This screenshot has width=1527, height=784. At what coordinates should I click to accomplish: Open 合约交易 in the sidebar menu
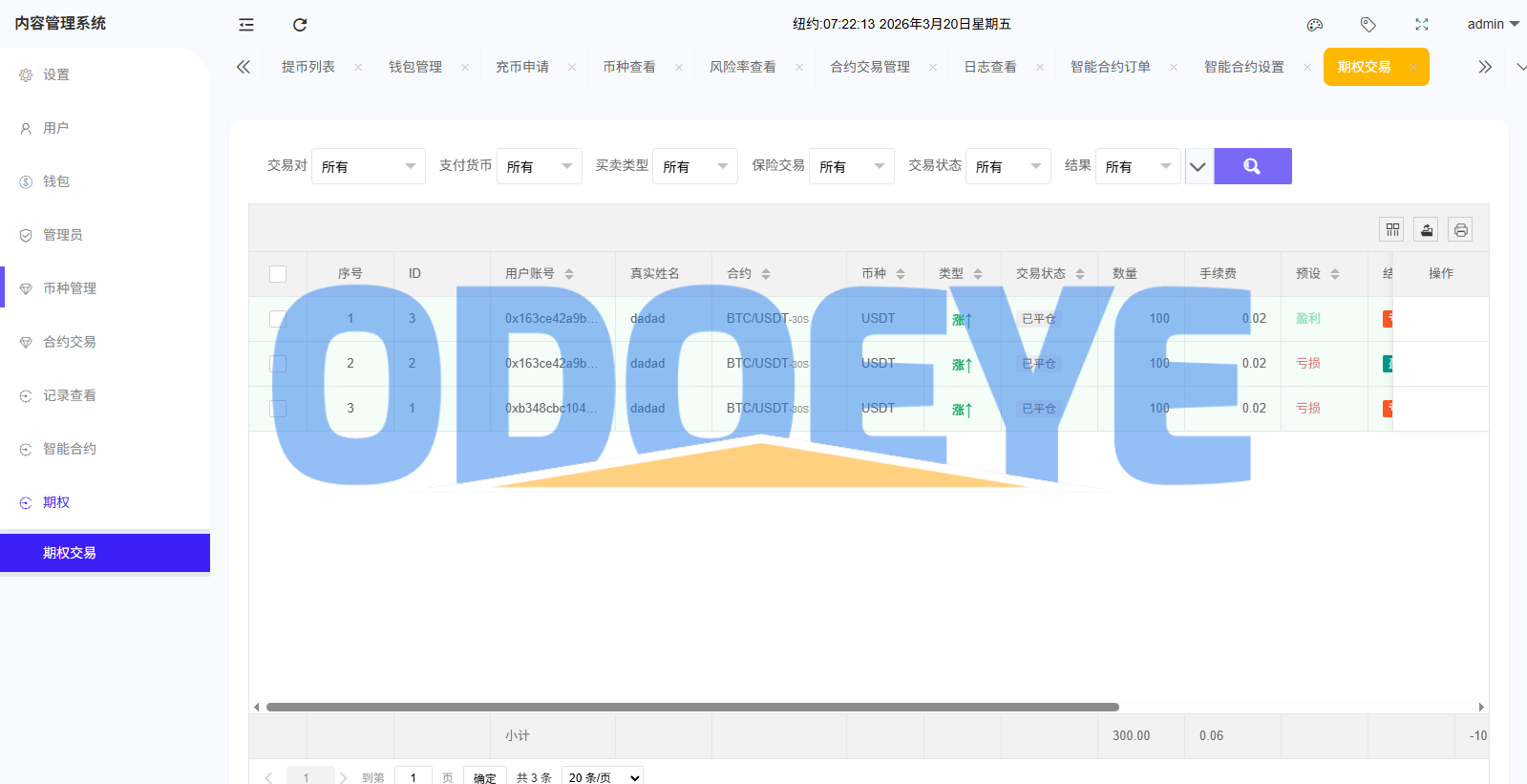[x=70, y=342]
